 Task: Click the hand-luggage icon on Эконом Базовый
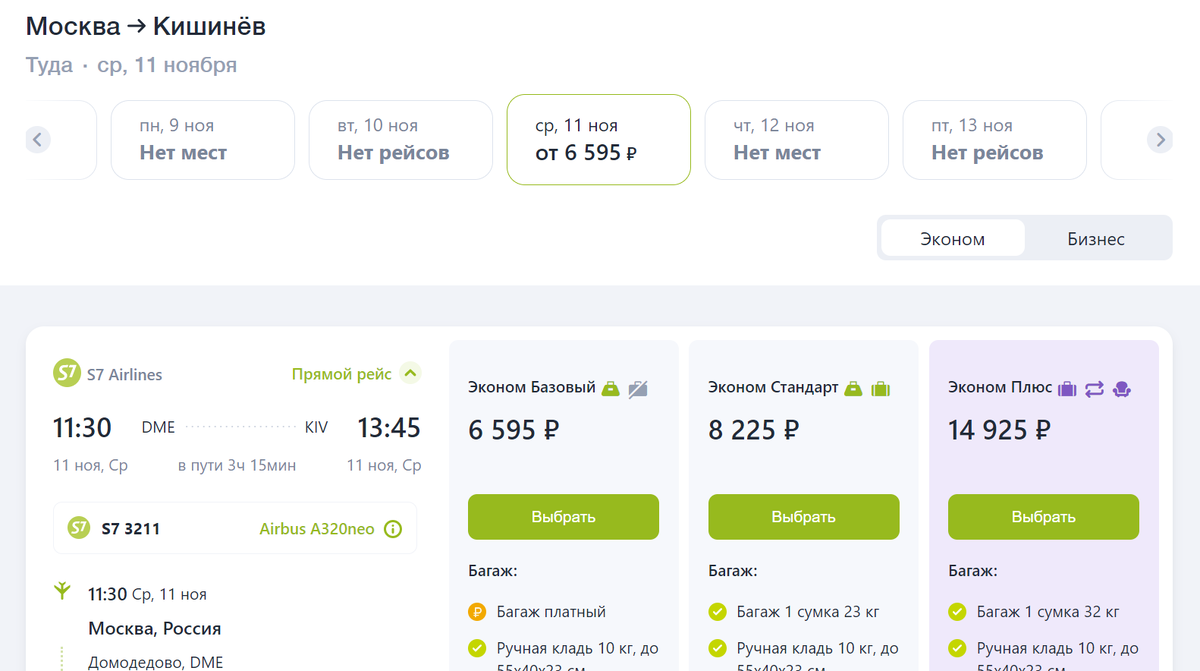[x=610, y=389]
